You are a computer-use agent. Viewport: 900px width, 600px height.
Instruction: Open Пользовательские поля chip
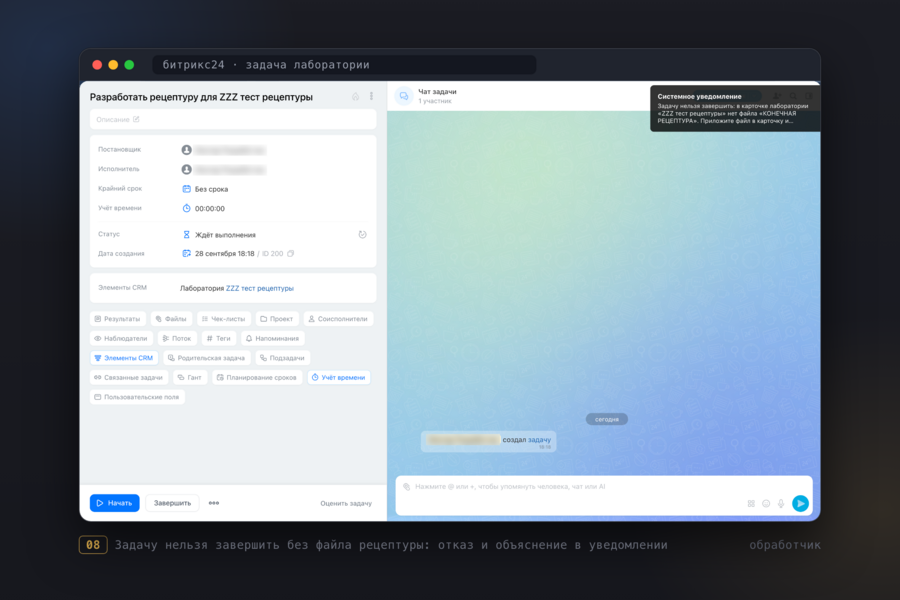pos(137,397)
